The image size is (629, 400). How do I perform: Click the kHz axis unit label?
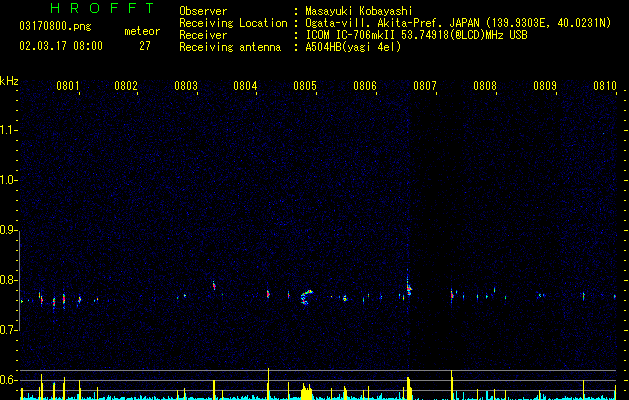pyautogui.click(x=9, y=81)
